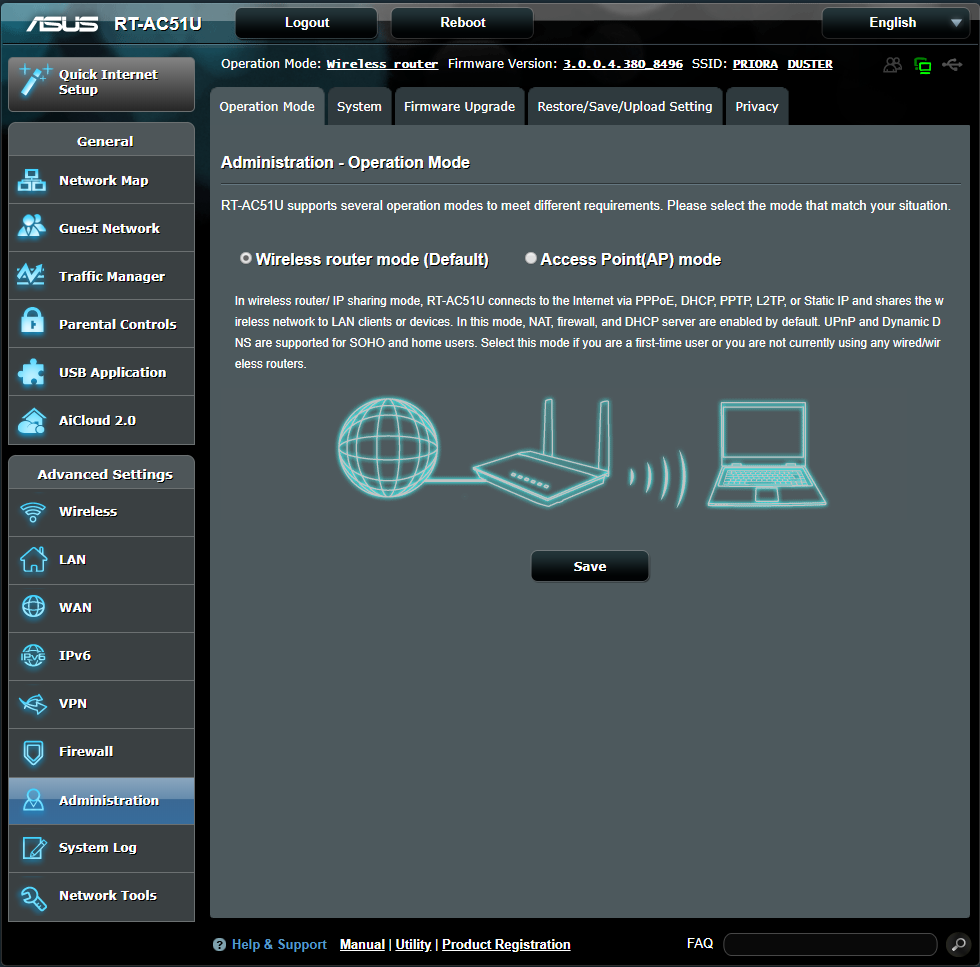Click the Firewall shield icon

pyautogui.click(x=33, y=753)
